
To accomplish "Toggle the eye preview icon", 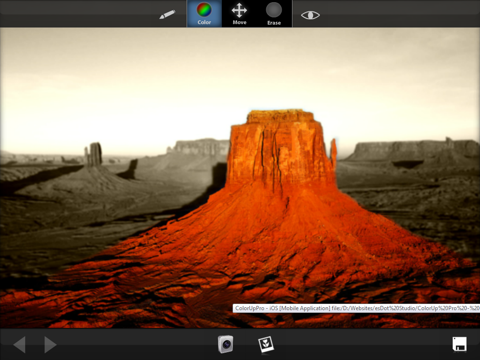I will (310, 15).
